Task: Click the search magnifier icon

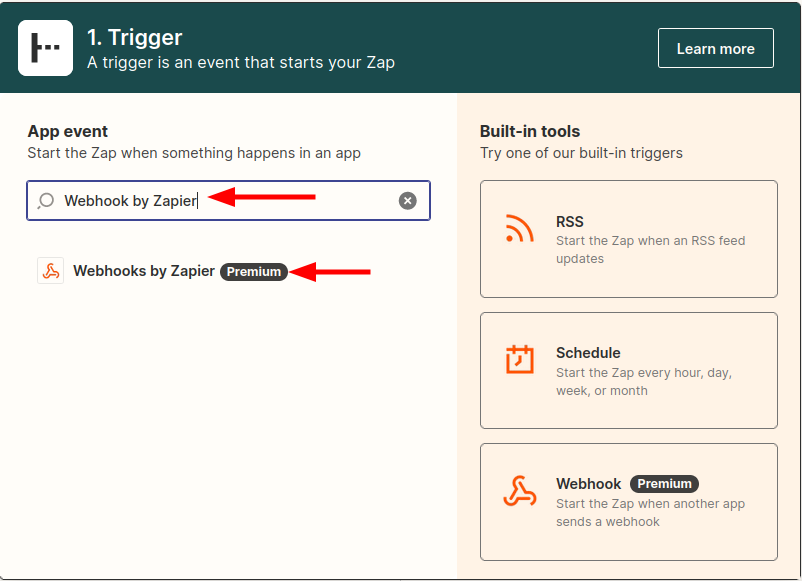Action: [x=46, y=201]
